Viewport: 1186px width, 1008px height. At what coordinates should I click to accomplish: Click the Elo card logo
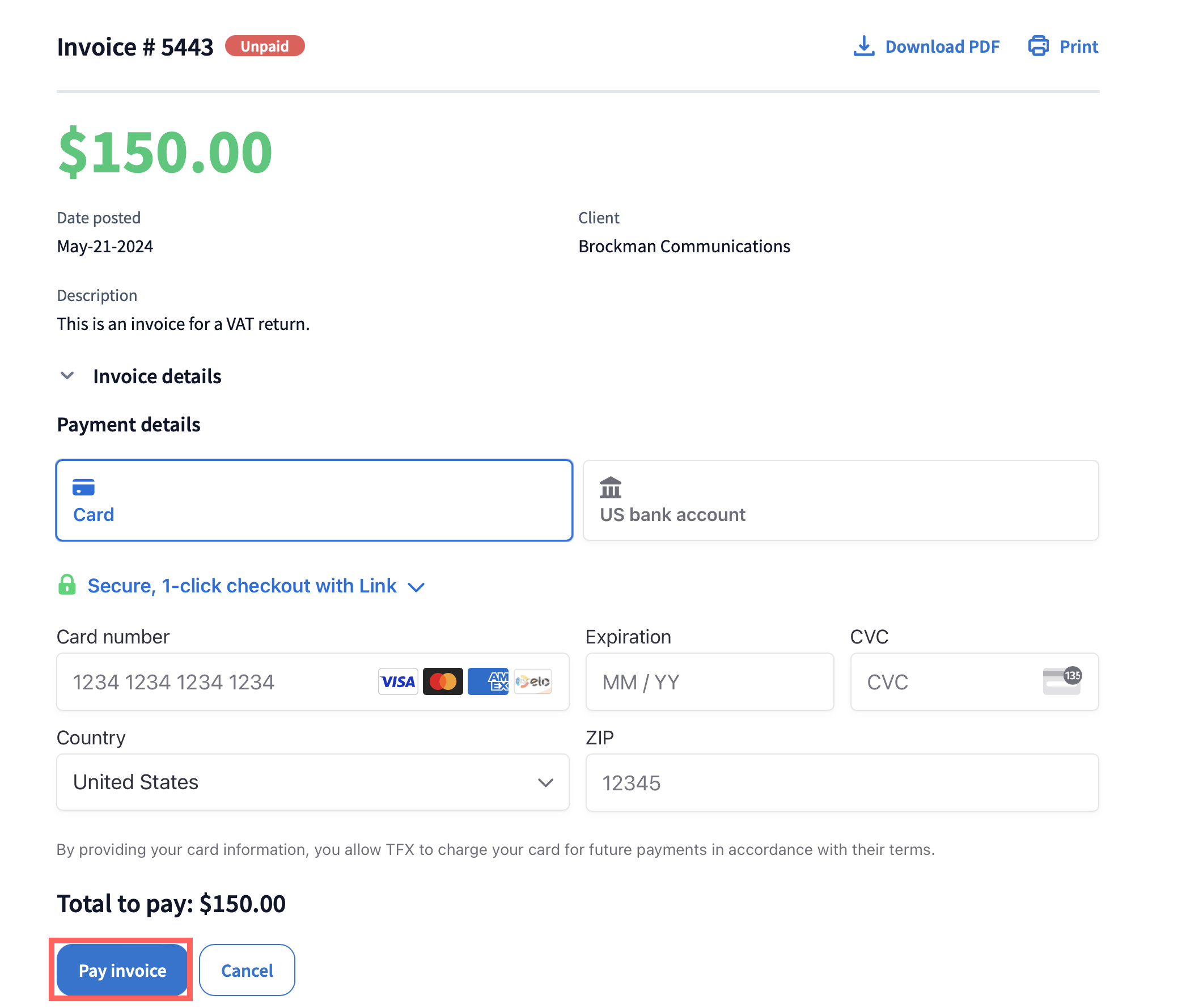click(x=532, y=681)
